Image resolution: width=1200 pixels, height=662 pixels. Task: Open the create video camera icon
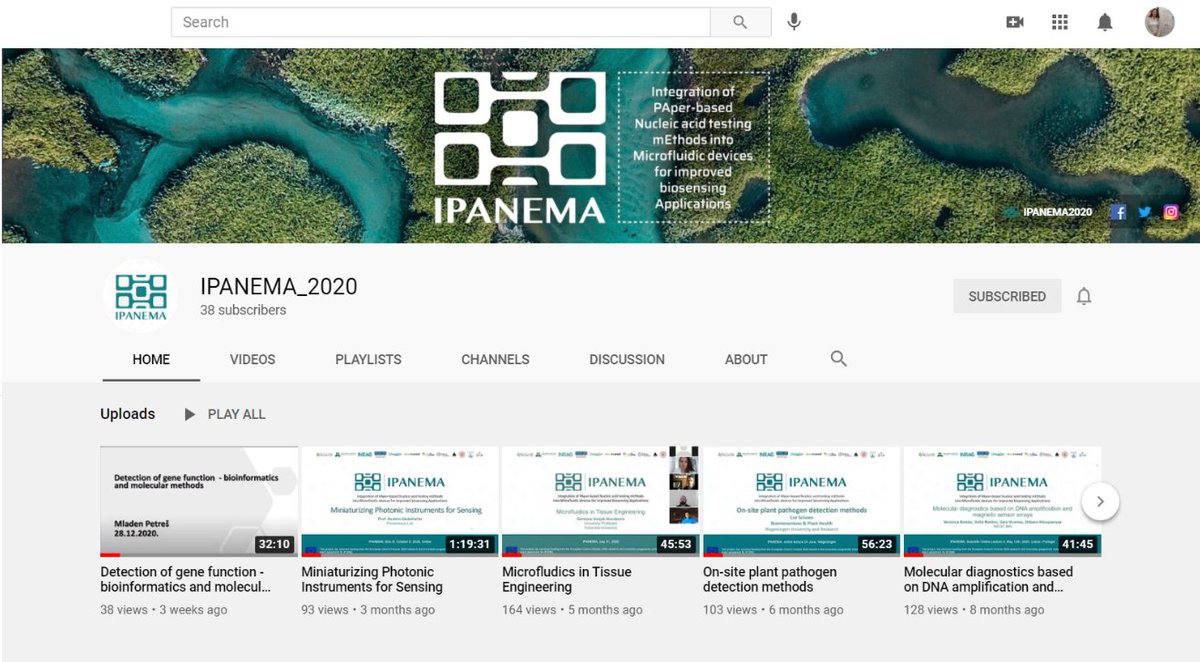click(1015, 22)
